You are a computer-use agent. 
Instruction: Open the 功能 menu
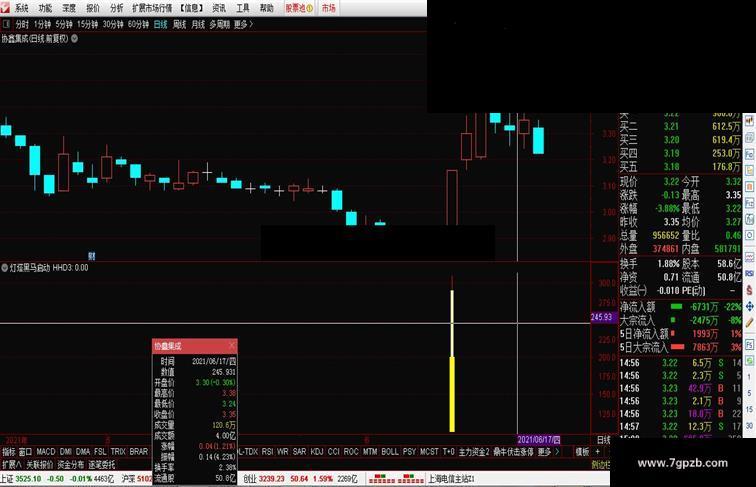[x=45, y=8]
